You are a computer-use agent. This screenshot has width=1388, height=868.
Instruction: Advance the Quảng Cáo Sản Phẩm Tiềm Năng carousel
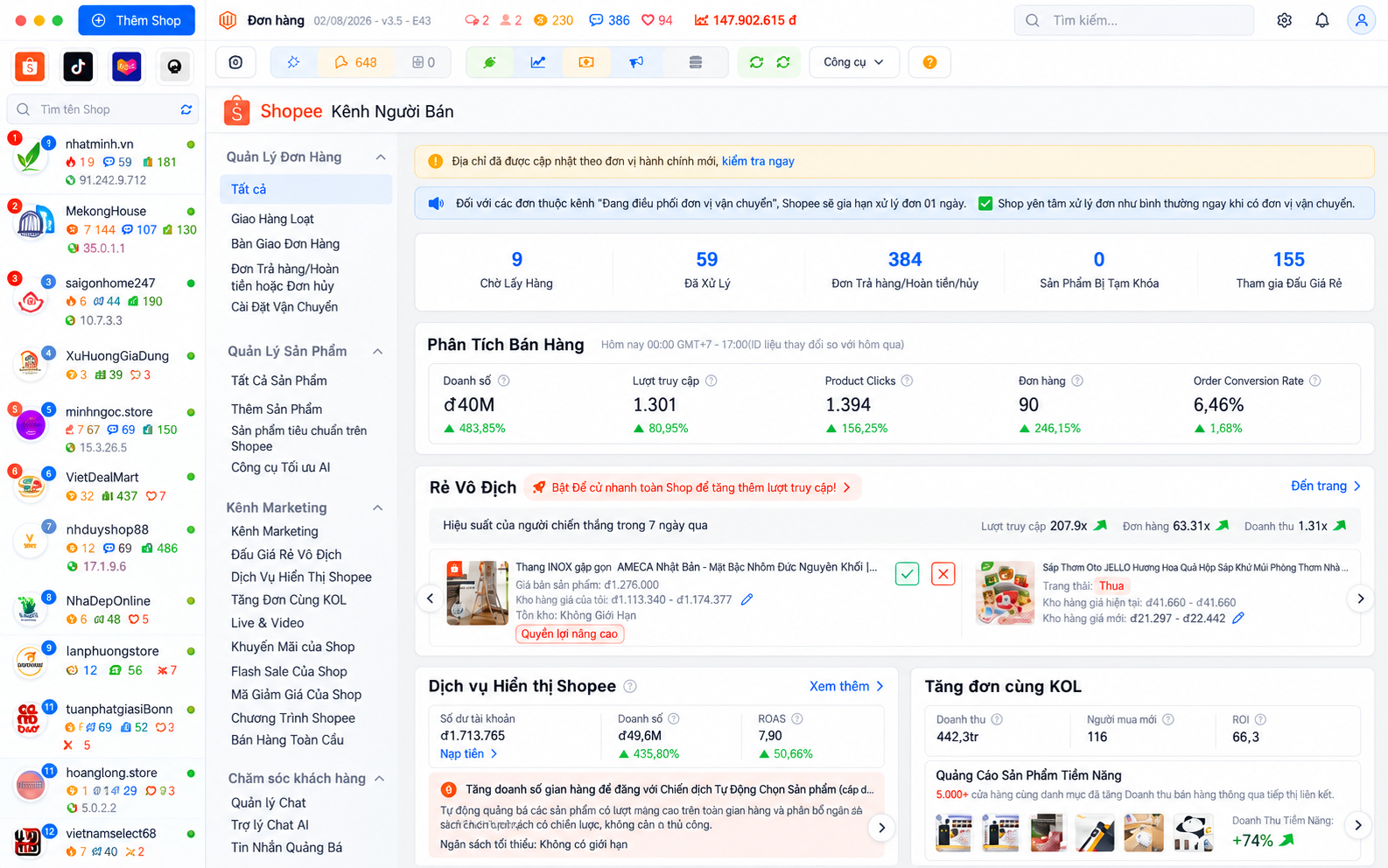[1358, 824]
